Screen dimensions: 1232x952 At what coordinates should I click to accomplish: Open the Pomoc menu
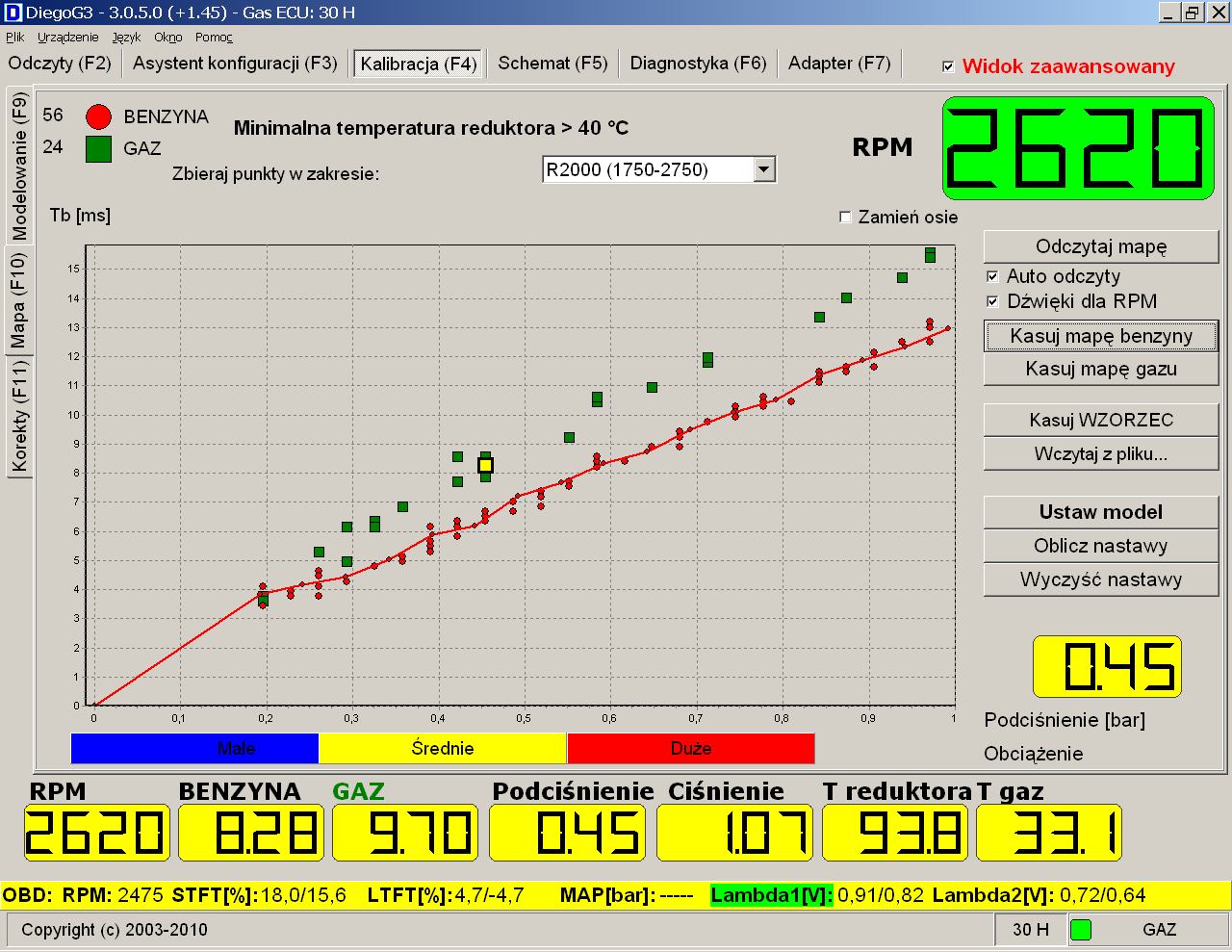click(x=214, y=38)
